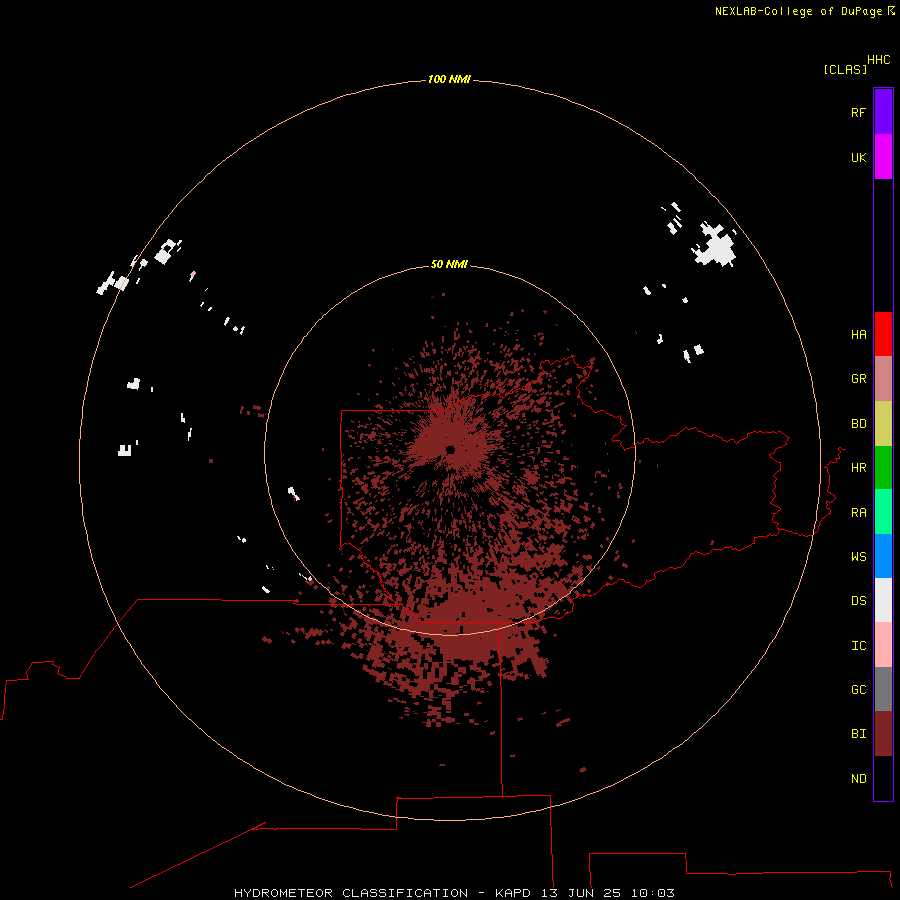This screenshot has width=900, height=900.
Task: Click the RF legend label
Action: point(858,112)
